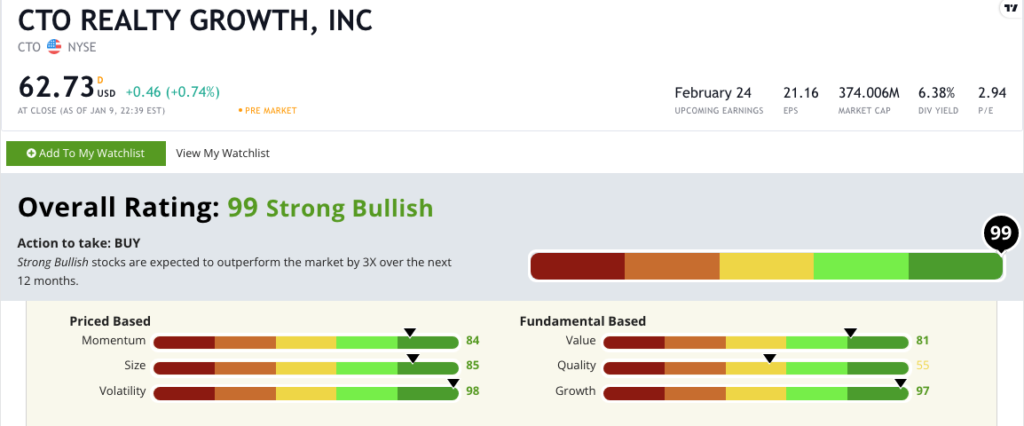
Task: Click the 99 rating bubble marker
Action: click(x=1001, y=234)
